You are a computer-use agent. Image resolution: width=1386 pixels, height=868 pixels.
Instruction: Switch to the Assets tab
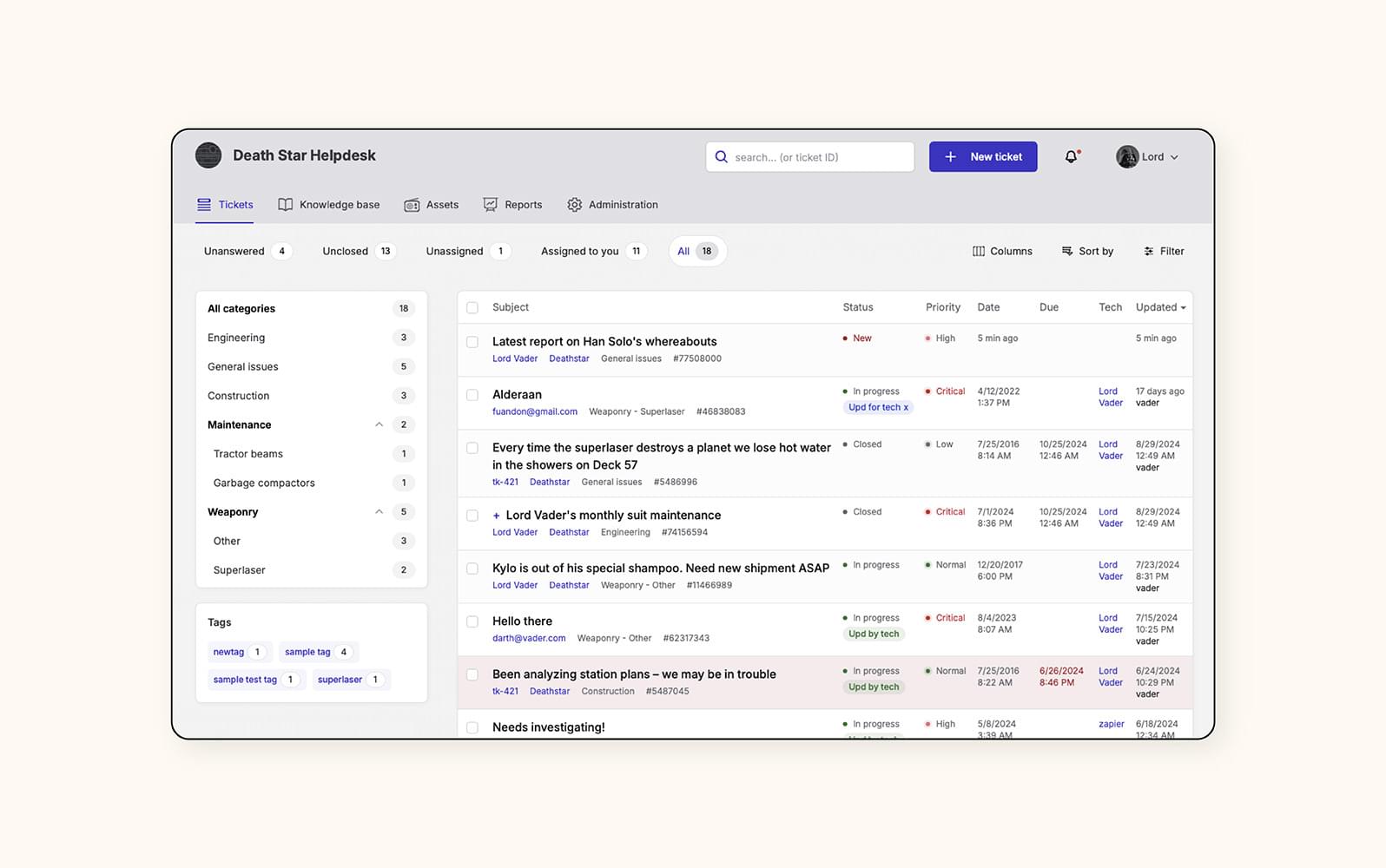[432, 205]
